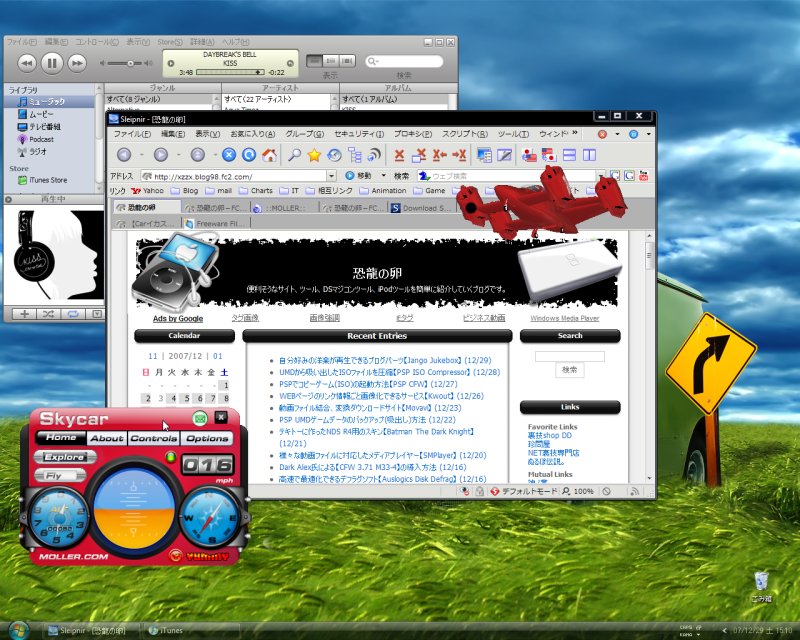The height and width of the screenshot is (640, 800).
Task: Open 裏技shop DD favorite link
Action: [x=549, y=435]
